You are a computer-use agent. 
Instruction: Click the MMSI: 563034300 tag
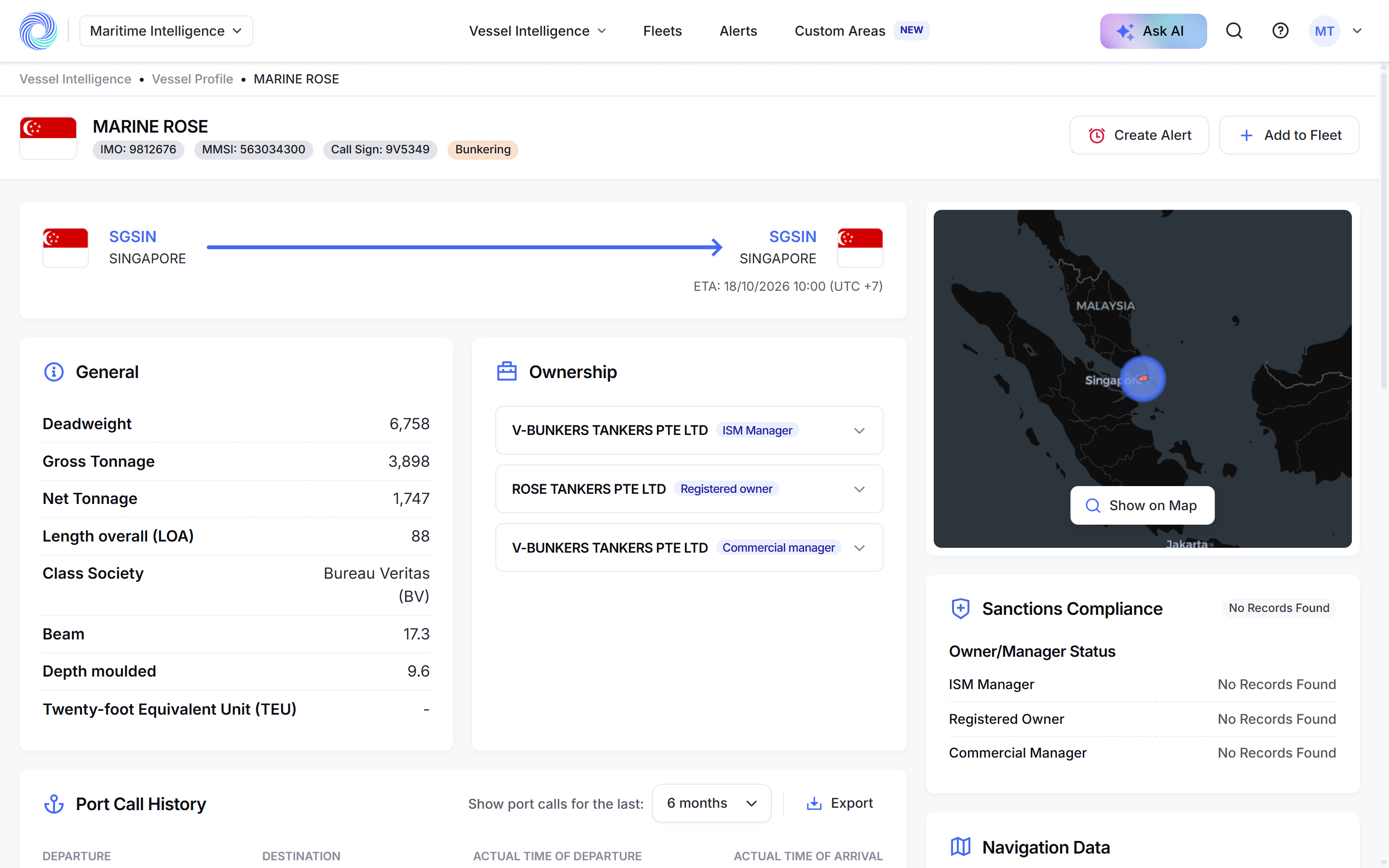pos(254,149)
